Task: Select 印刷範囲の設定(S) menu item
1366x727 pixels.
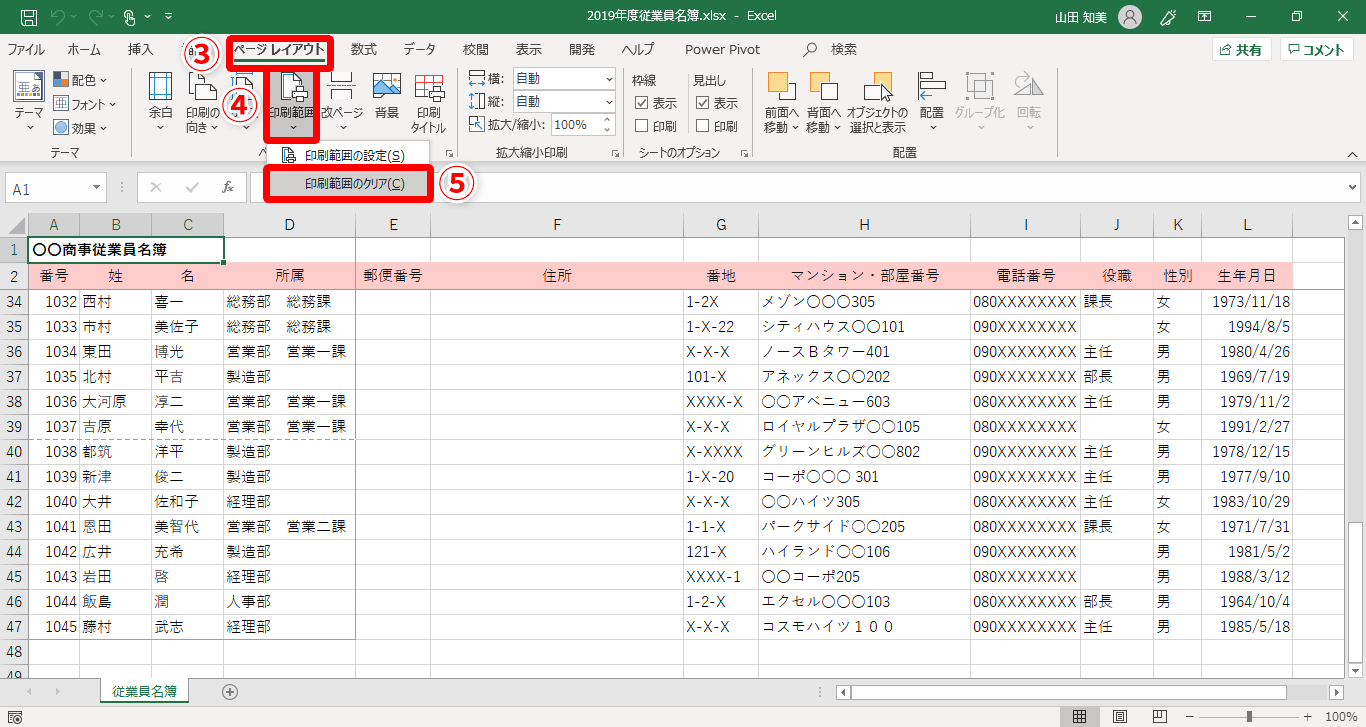Action: coord(348,155)
